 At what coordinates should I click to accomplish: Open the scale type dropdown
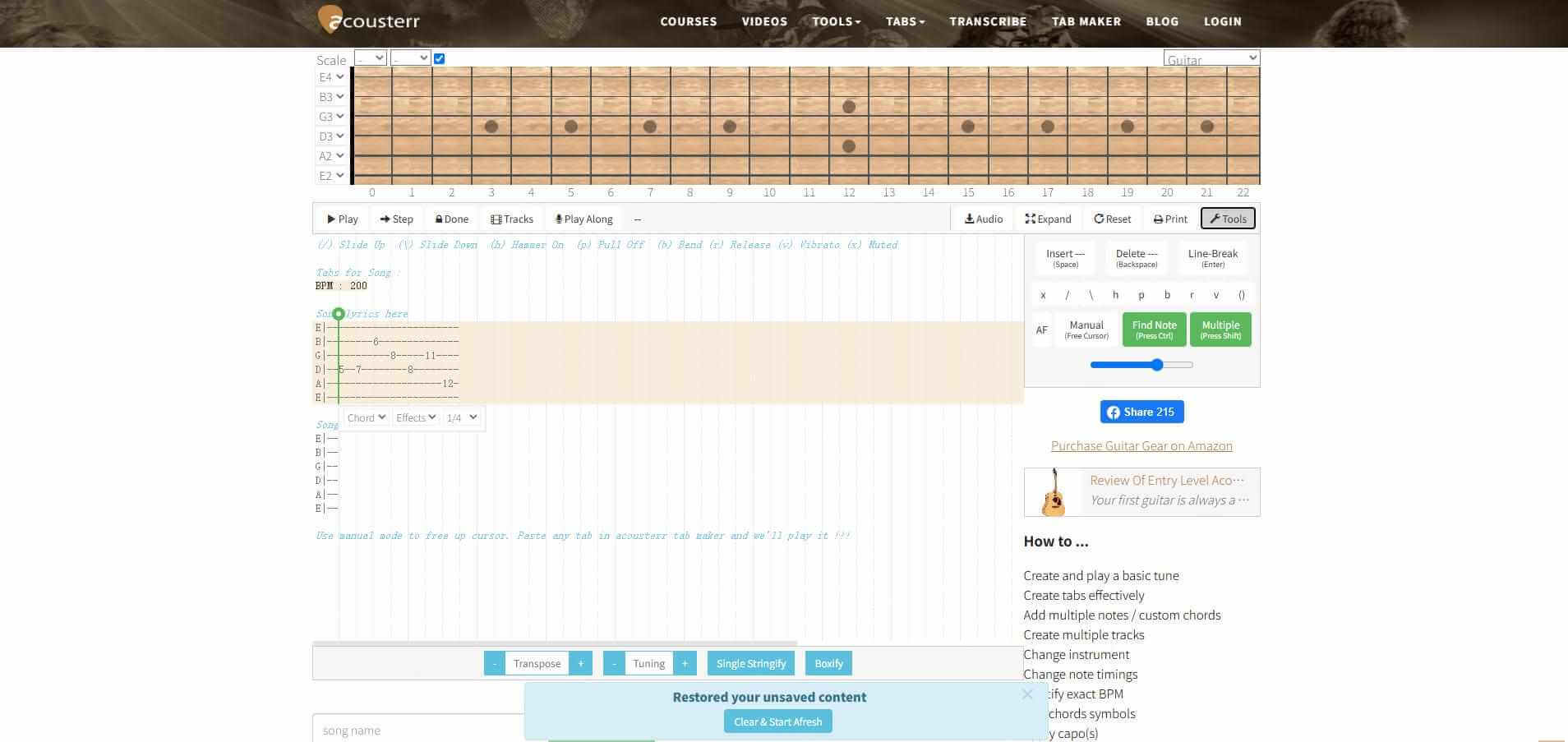click(410, 58)
